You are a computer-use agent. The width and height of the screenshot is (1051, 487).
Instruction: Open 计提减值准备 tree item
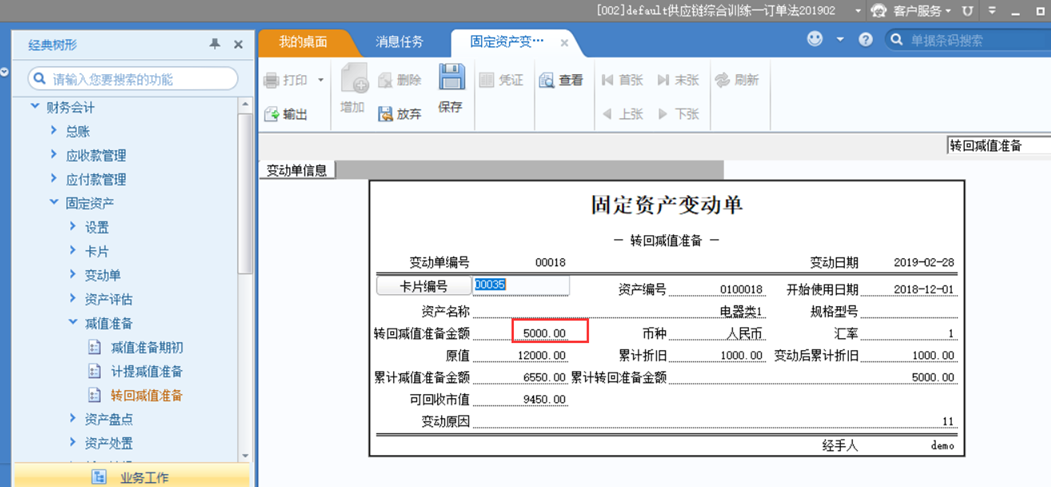click(x=147, y=371)
